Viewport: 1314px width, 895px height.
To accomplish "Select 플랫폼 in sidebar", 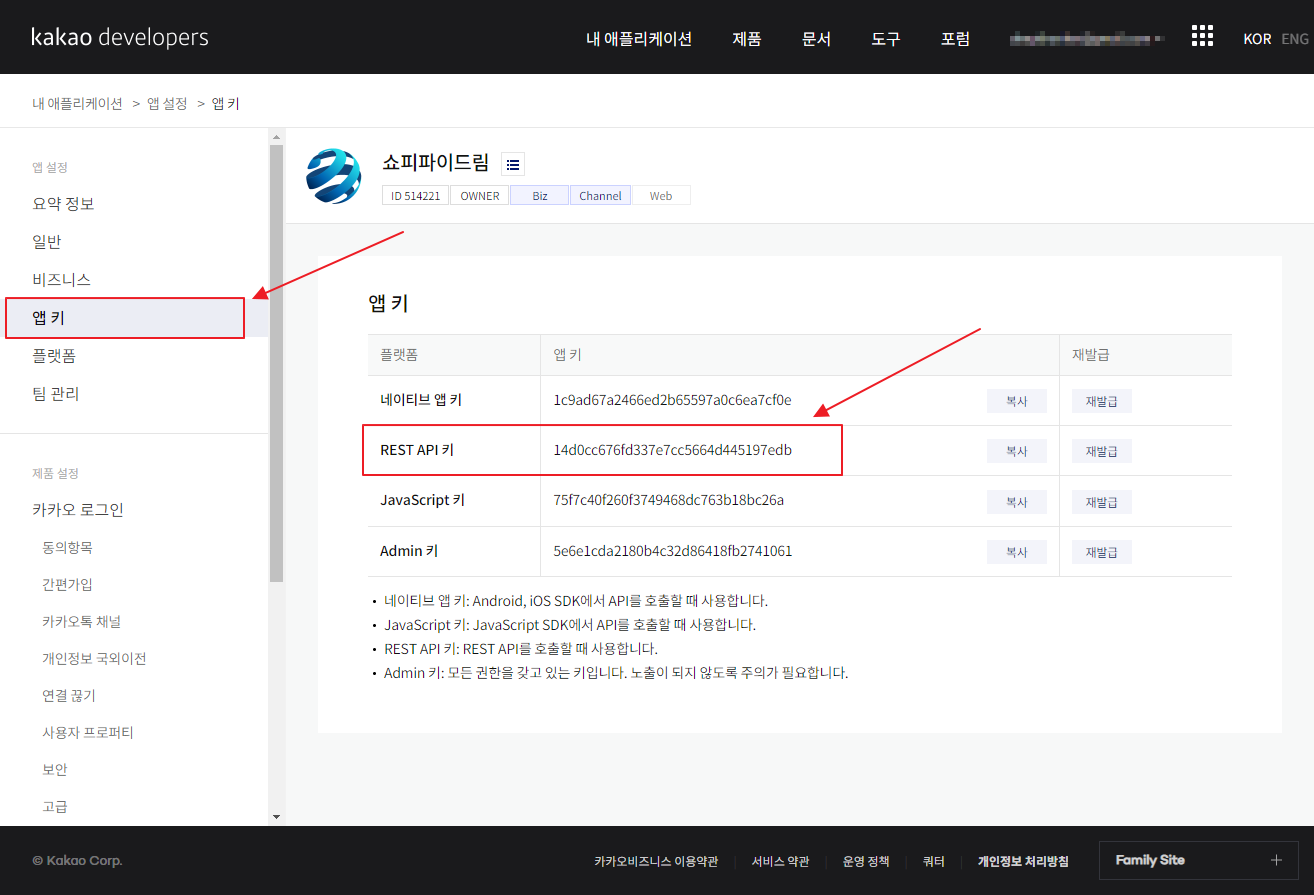I will pos(54,356).
